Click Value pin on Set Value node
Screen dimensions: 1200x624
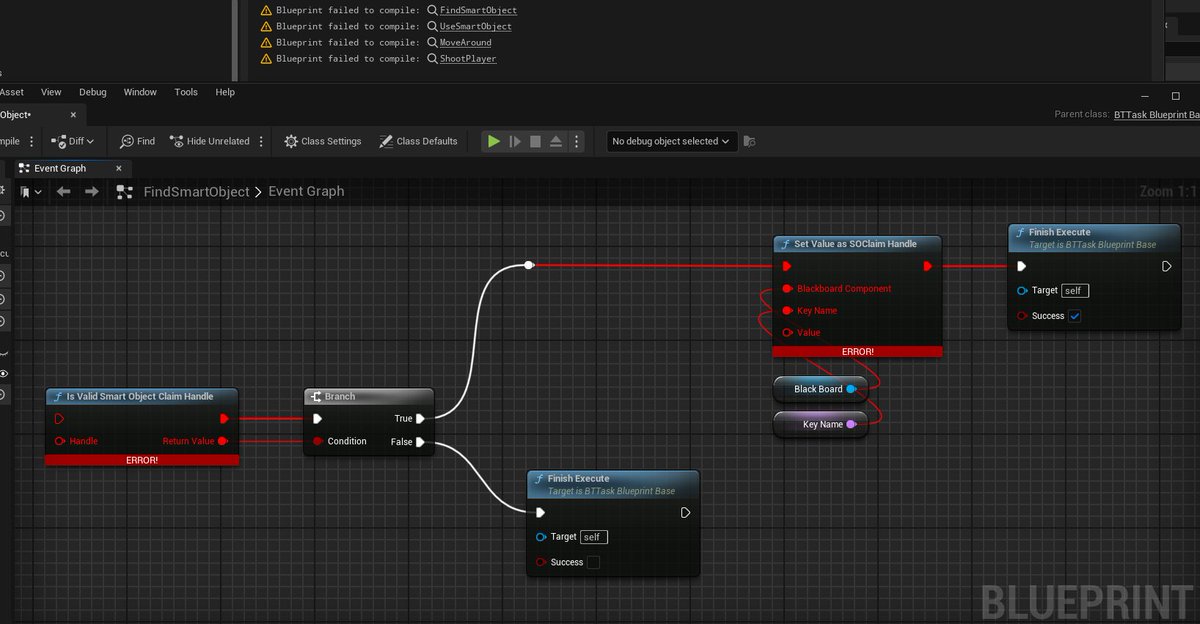click(x=788, y=333)
